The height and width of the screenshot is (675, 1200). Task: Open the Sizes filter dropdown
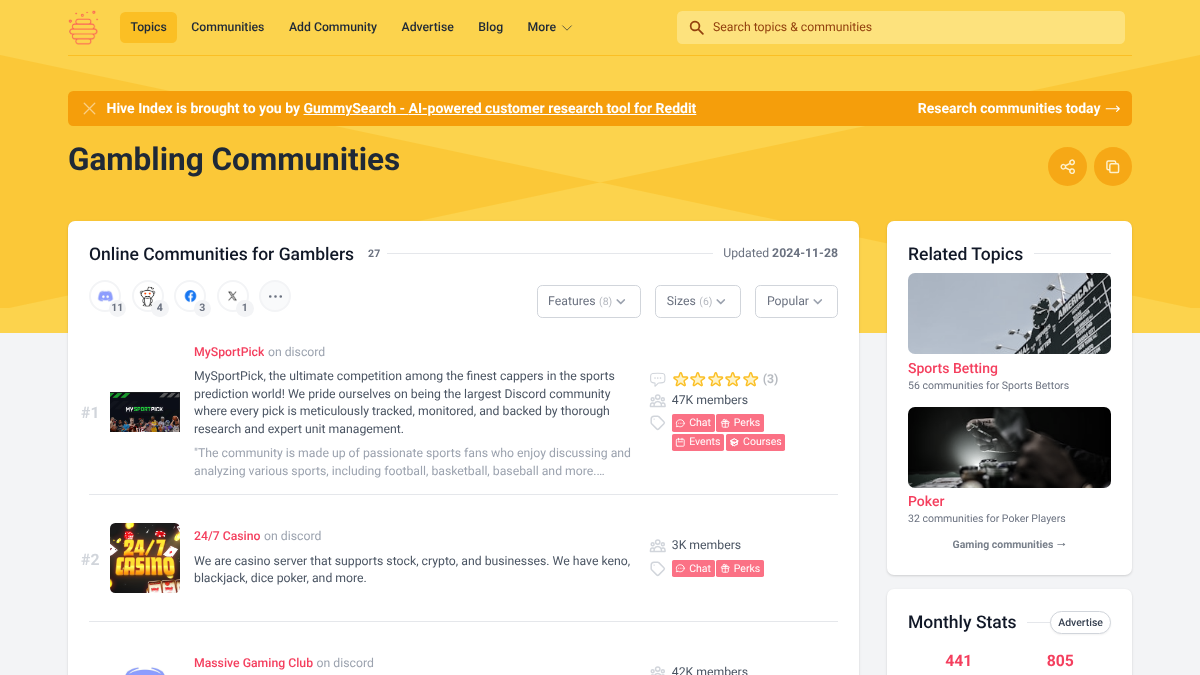697,301
